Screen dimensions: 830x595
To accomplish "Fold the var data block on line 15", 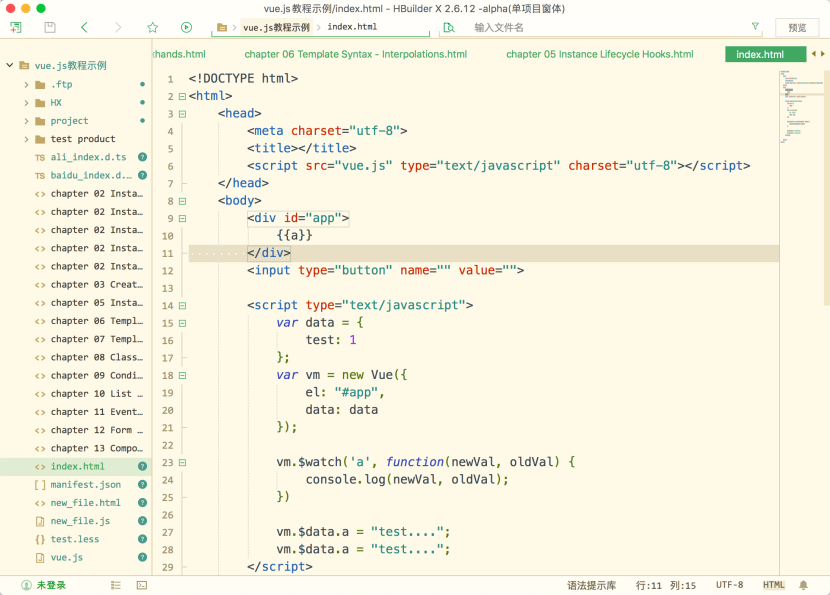I will point(182,323).
